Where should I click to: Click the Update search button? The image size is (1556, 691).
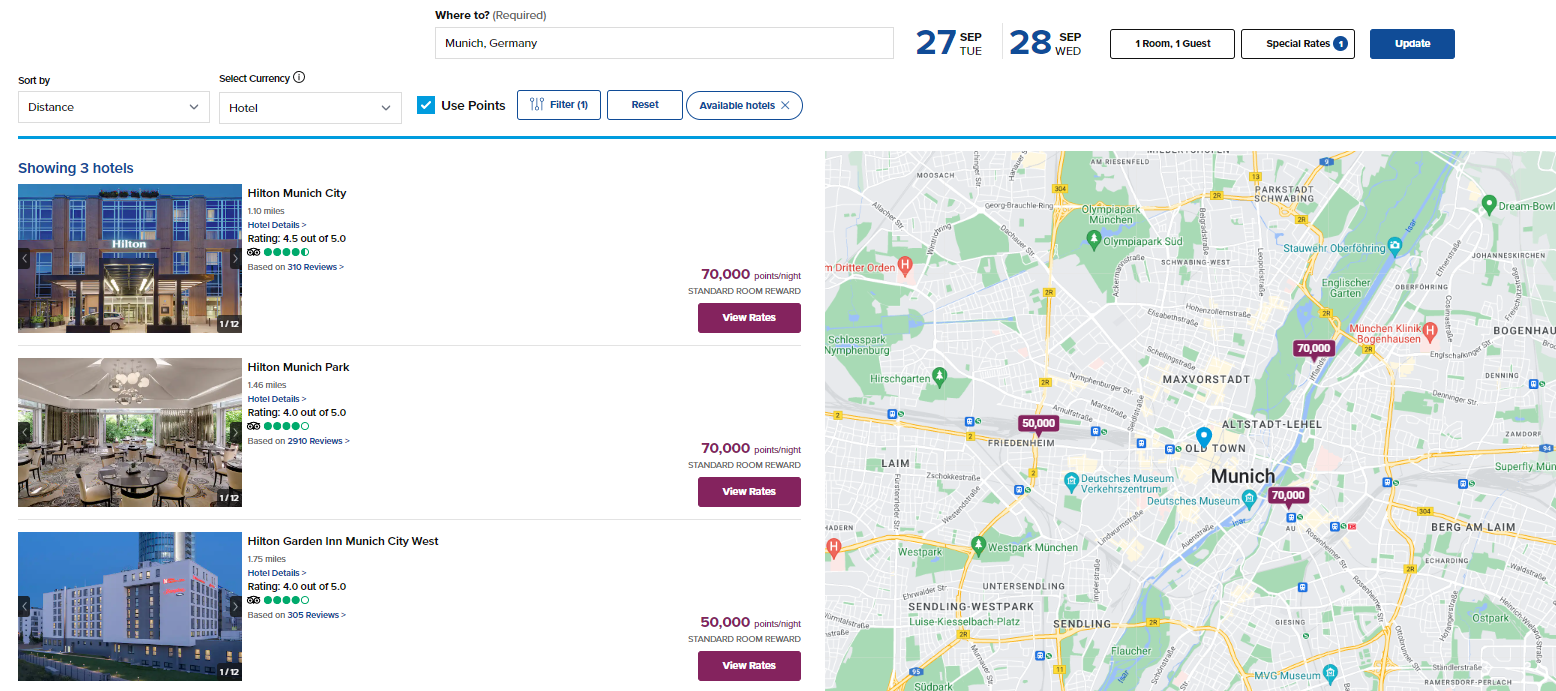[1412, 44]
